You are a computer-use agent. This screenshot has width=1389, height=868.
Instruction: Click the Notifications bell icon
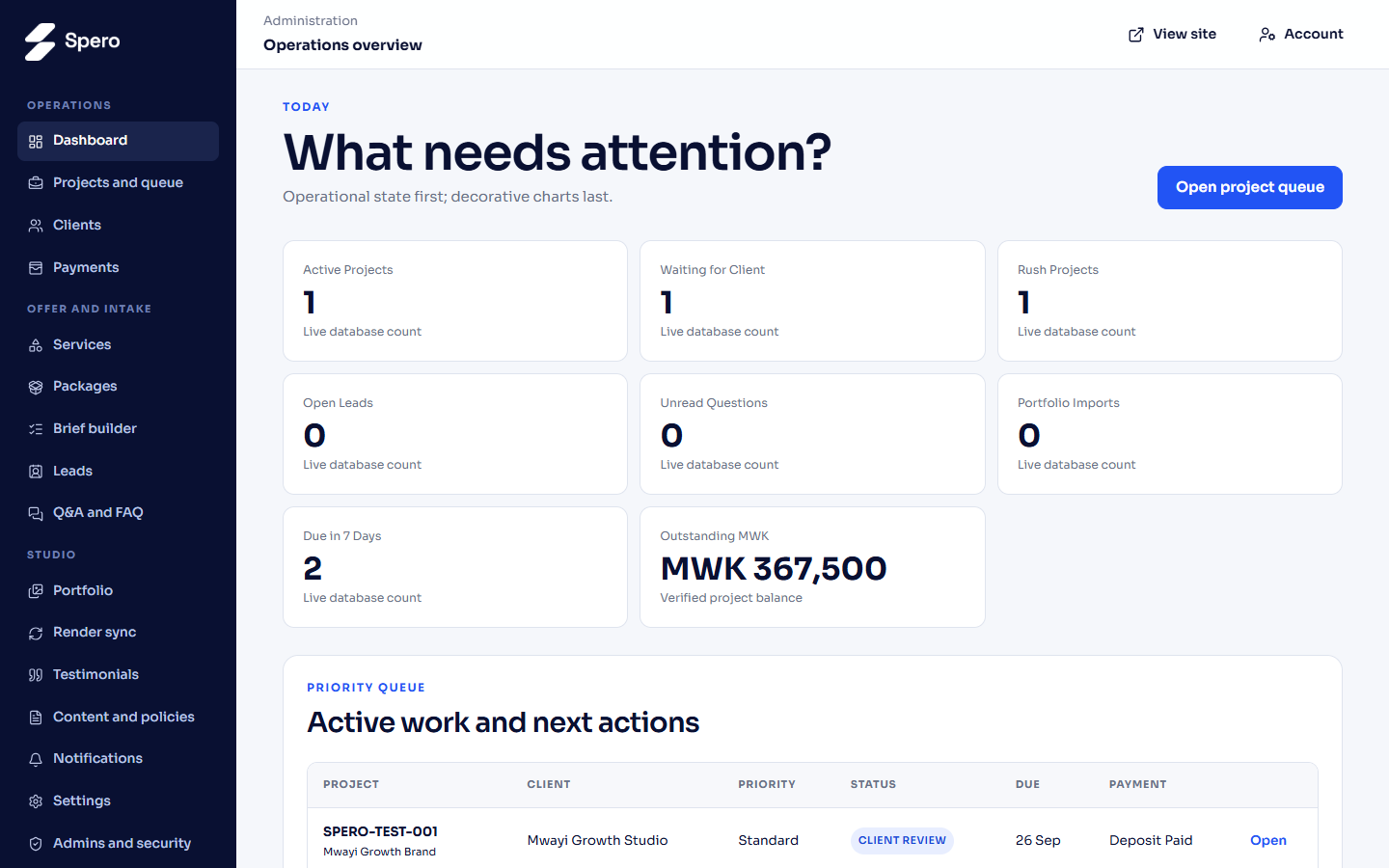click(36, 759)
